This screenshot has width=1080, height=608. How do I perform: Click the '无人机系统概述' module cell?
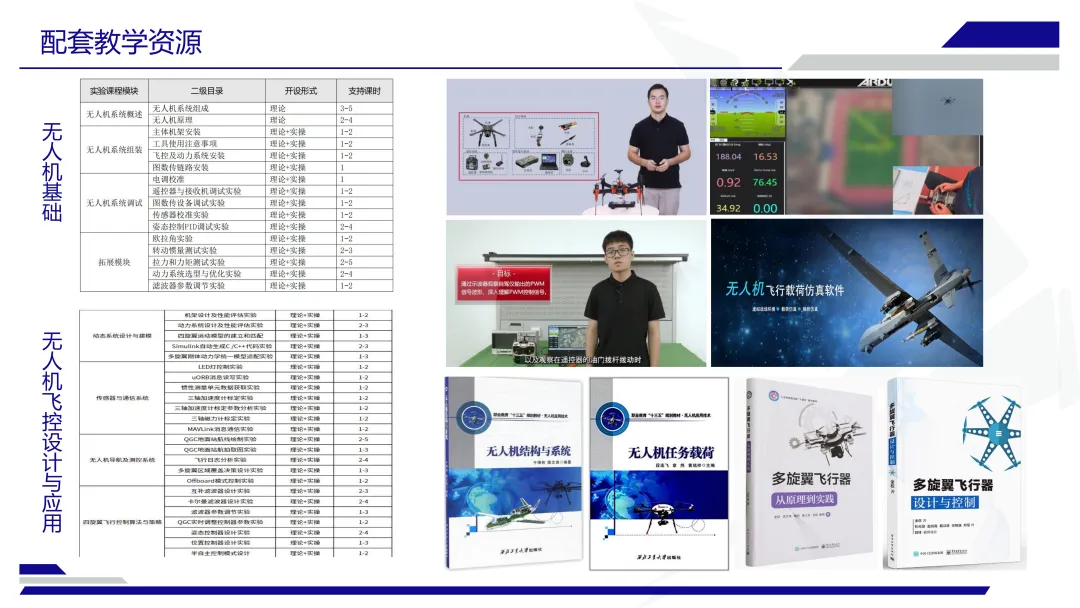coord(114,114)
